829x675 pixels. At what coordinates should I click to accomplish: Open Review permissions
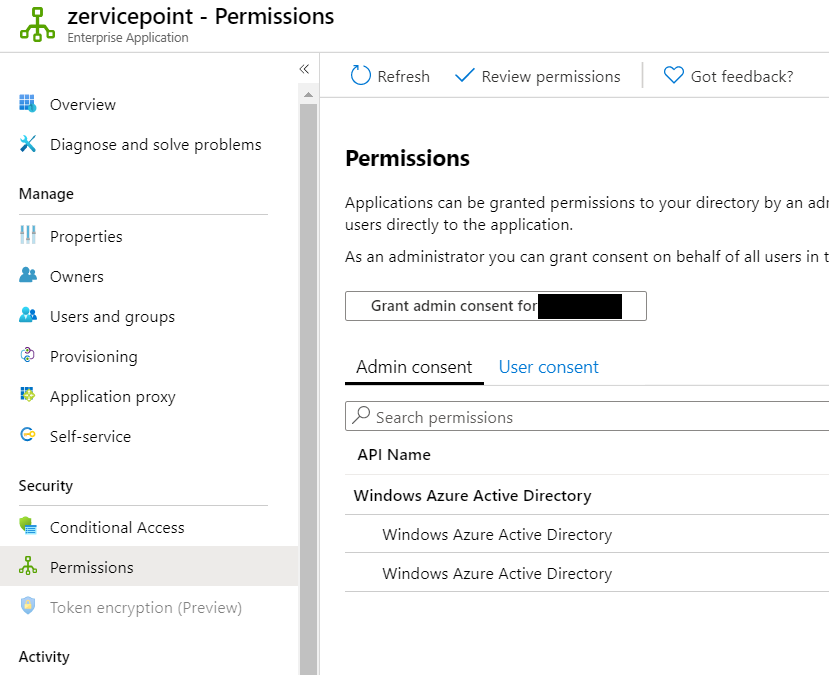coord(537,76)
